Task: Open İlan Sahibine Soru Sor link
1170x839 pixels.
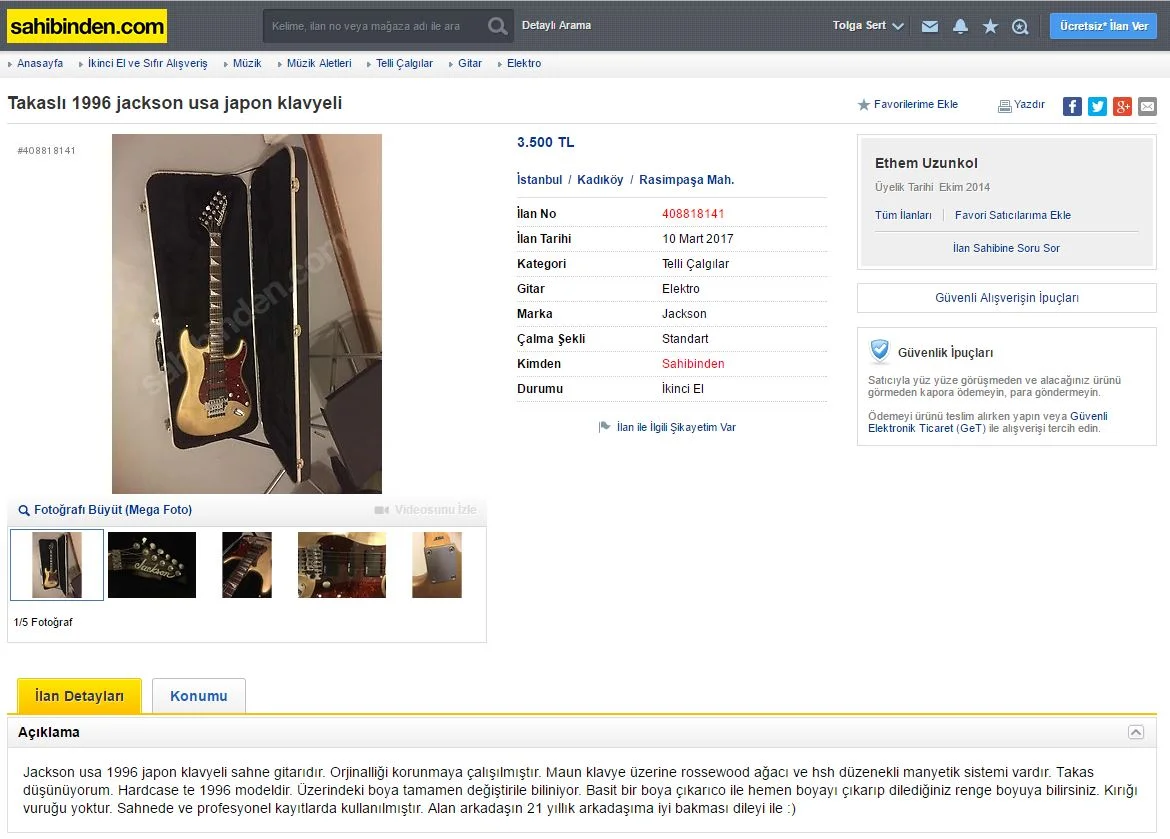Action: [x=1006, y=248]
